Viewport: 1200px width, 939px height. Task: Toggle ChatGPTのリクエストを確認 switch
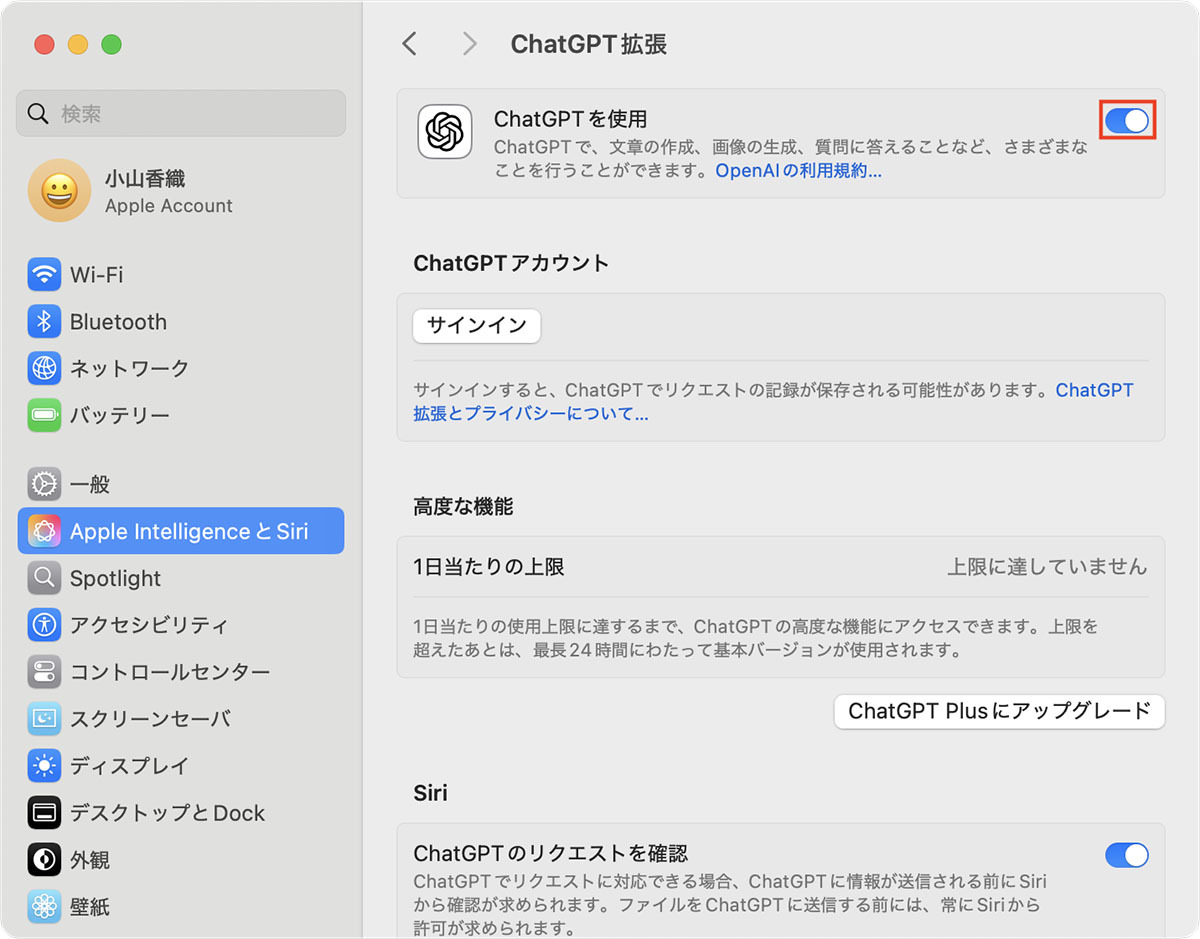coord(1127,855)
